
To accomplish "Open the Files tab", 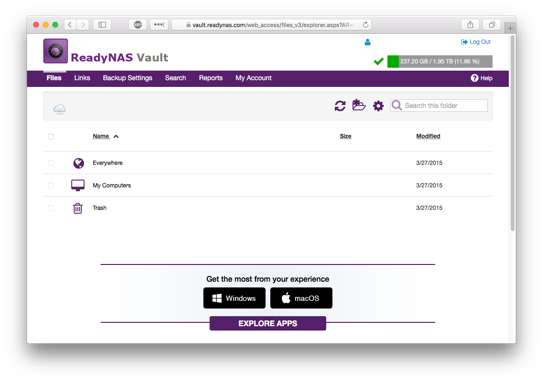I will tap(54, 78).
